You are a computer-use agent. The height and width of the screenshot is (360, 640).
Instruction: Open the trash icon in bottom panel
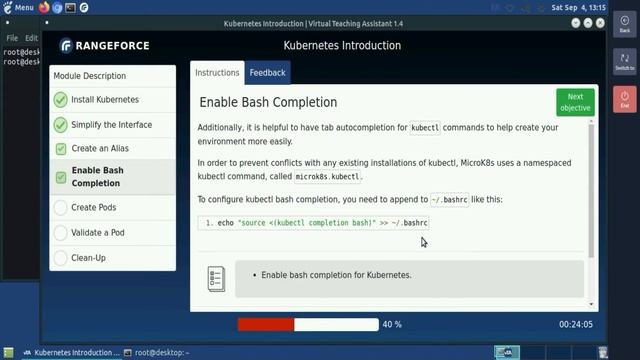603,353
